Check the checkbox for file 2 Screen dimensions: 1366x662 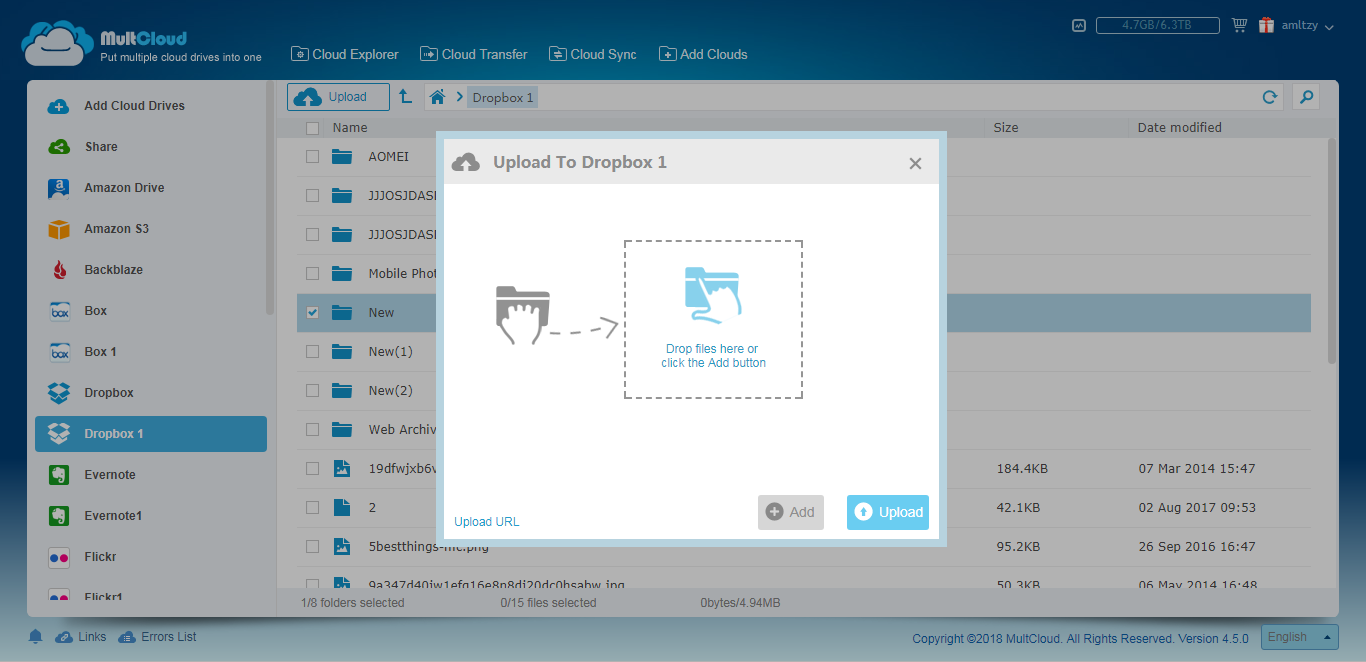click(313, 507)
